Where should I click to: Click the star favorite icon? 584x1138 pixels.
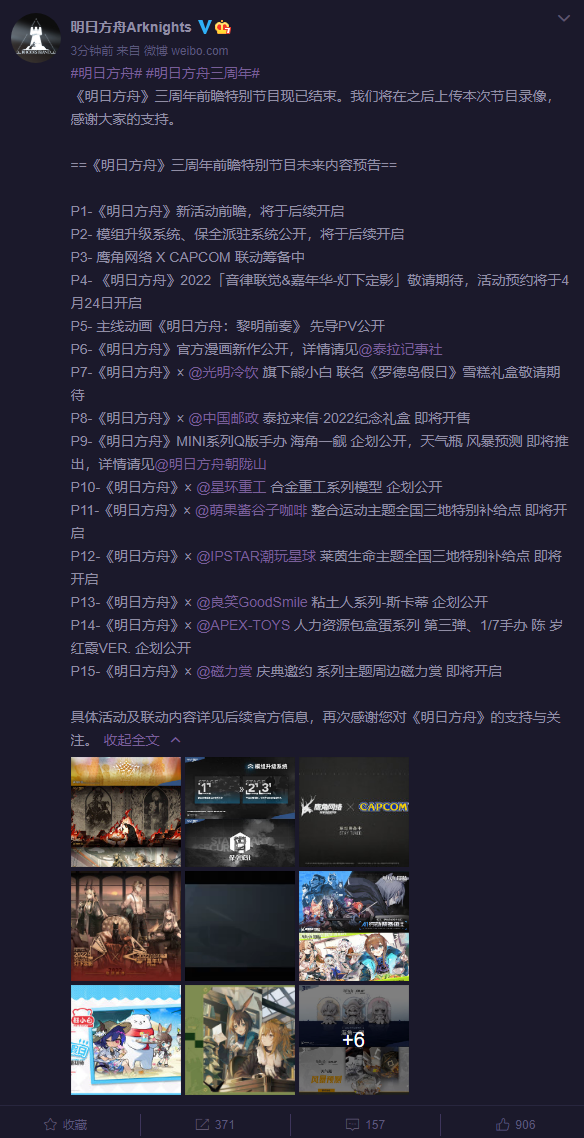[x=50, y=1124]
